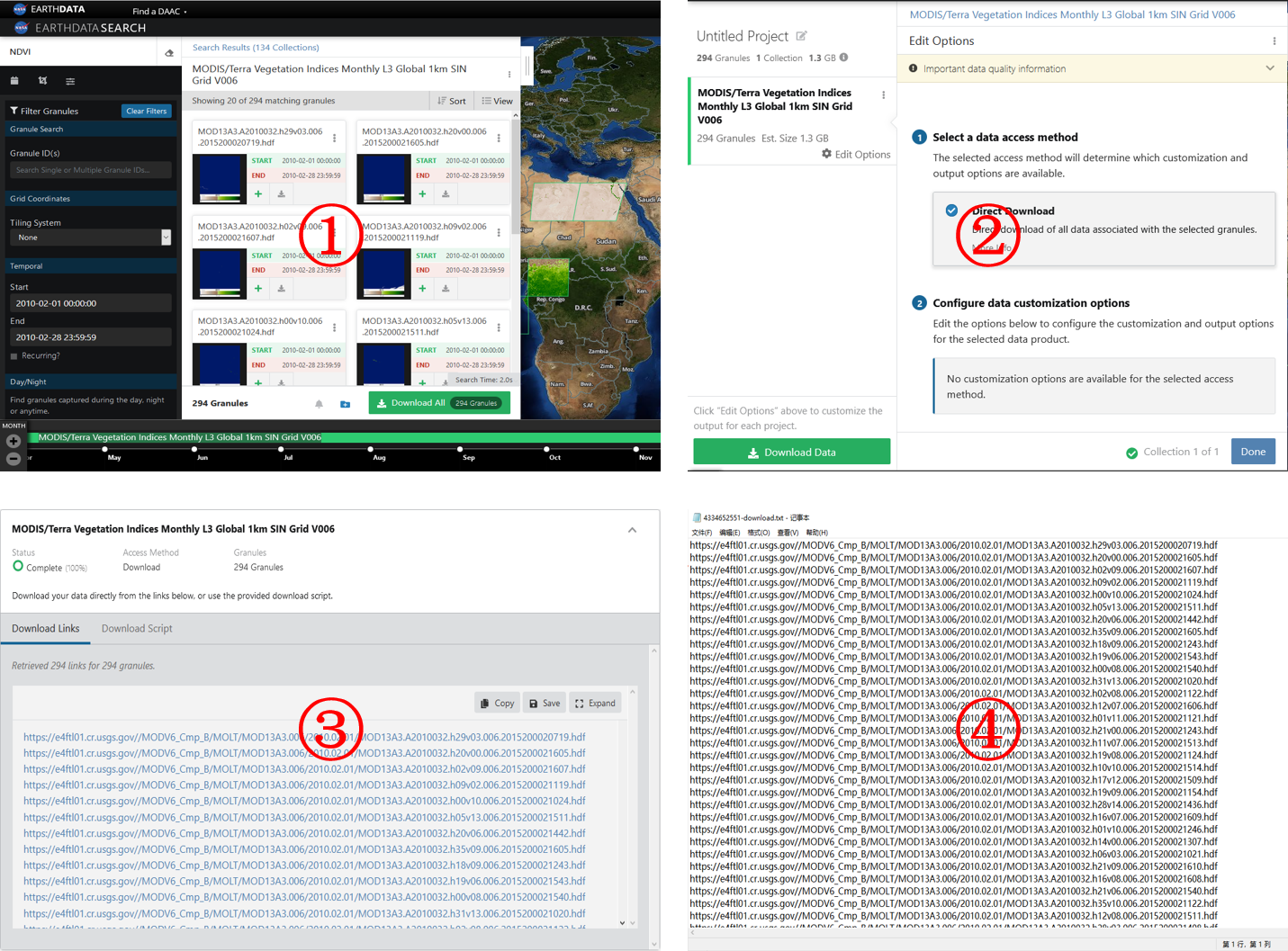Open collection menu beside MODIS/Terra title

509,75
